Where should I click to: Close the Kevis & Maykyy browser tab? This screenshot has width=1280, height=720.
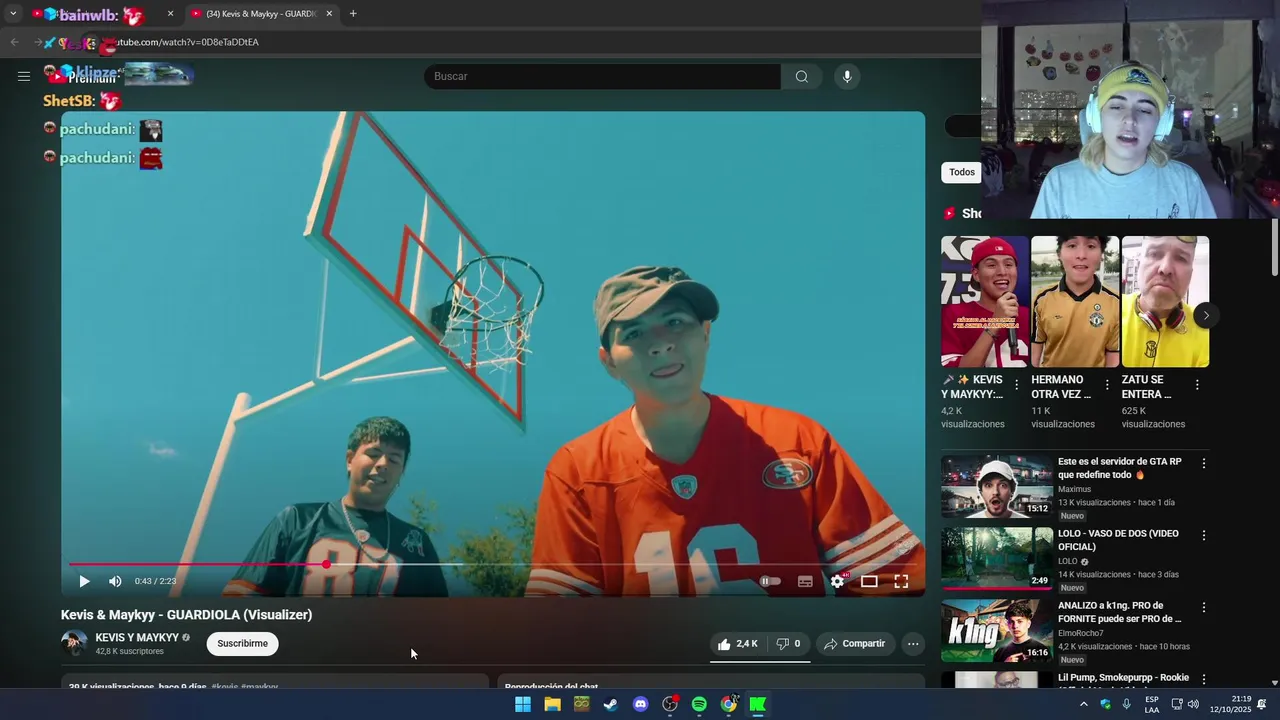tap(329, 14)
